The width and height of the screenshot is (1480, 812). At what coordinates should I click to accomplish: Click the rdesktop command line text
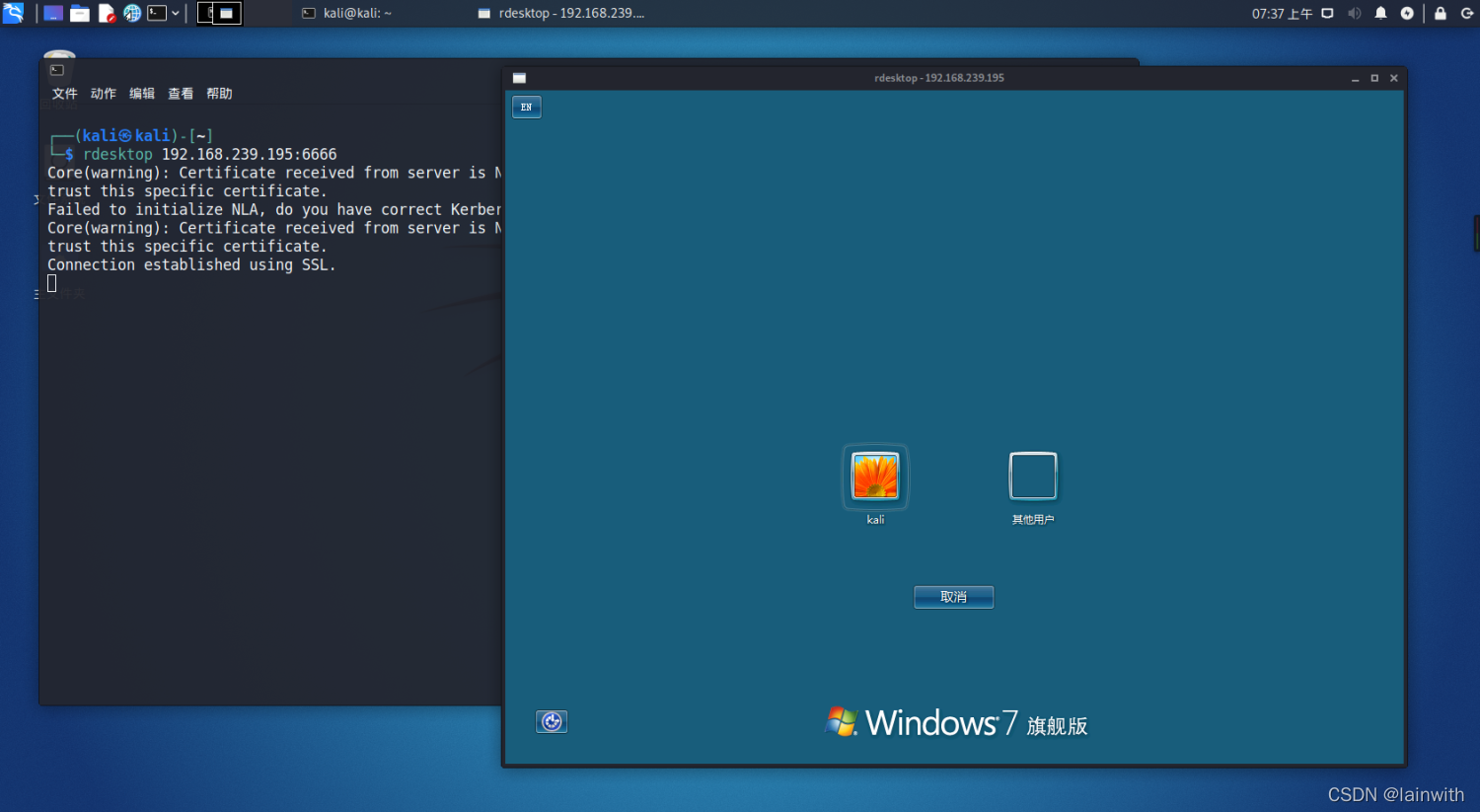coord(210,154)
